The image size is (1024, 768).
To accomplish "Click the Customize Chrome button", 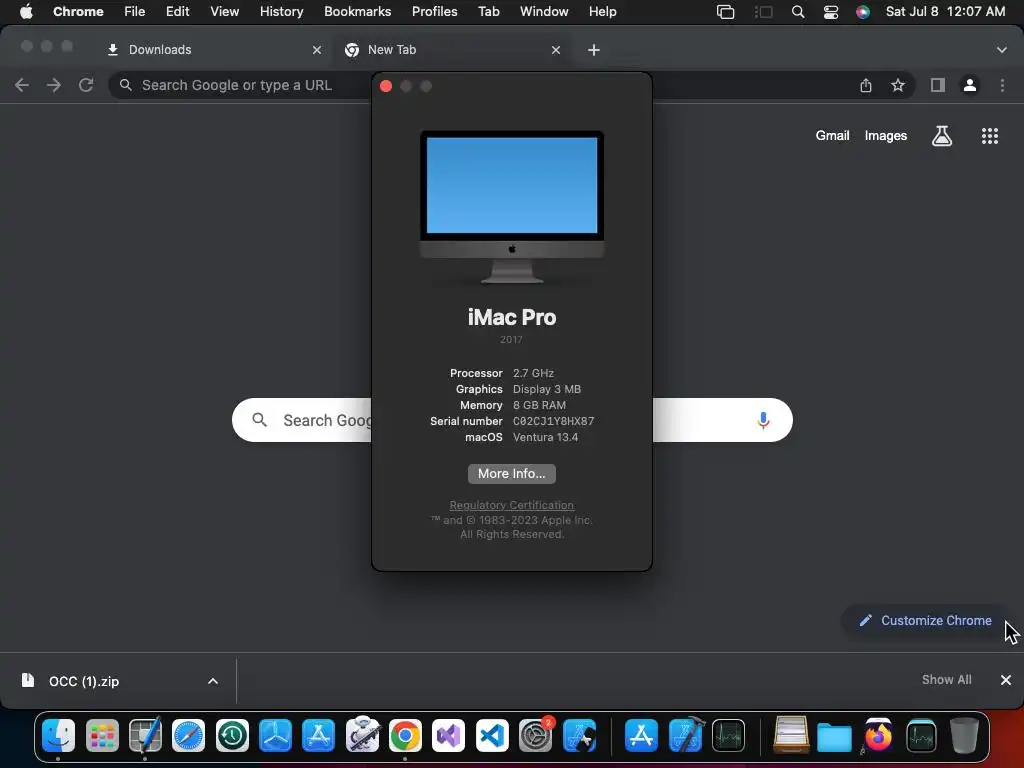I will (925, 620).
